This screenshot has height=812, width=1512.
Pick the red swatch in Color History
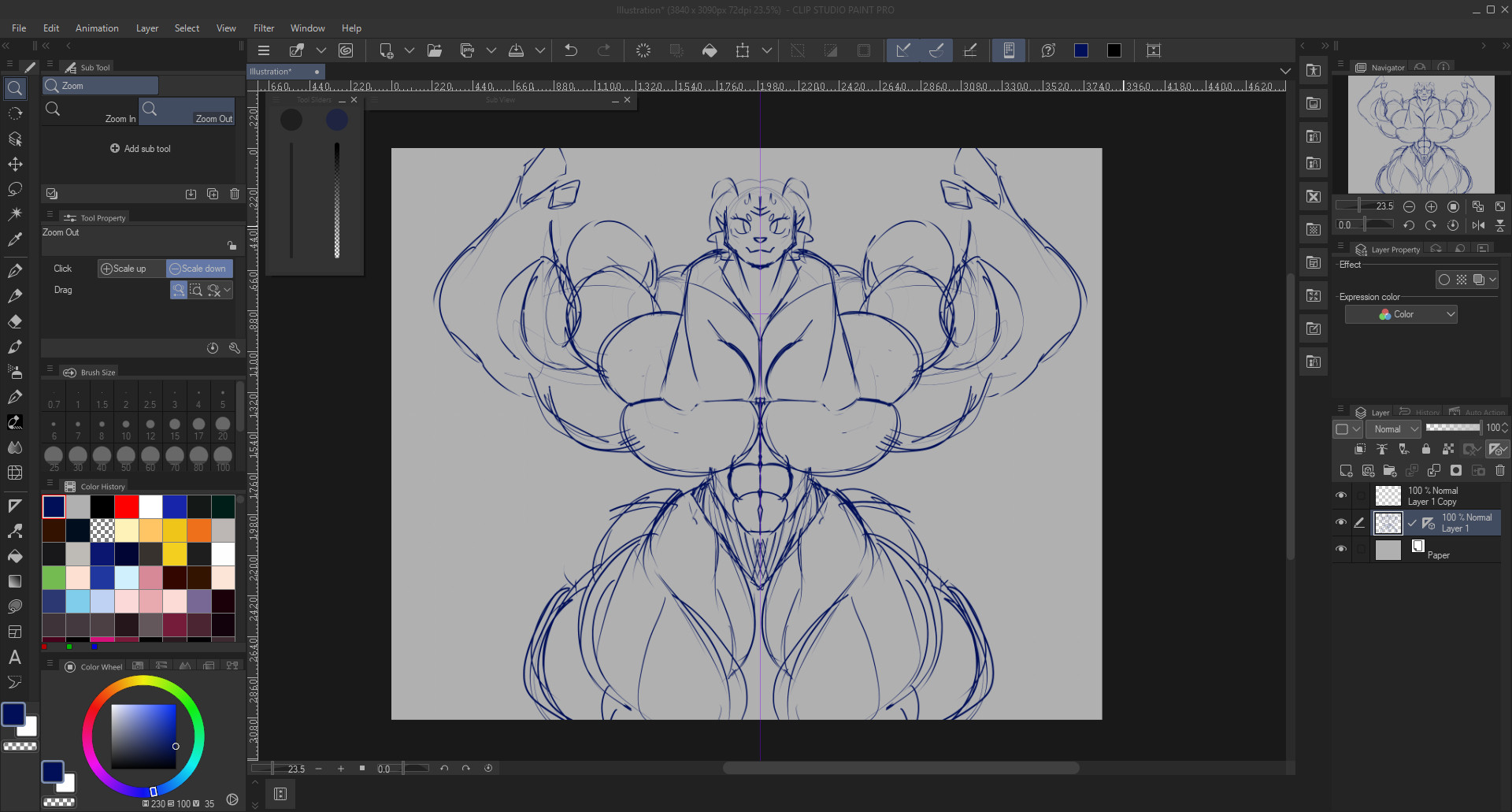pos(126,506)
